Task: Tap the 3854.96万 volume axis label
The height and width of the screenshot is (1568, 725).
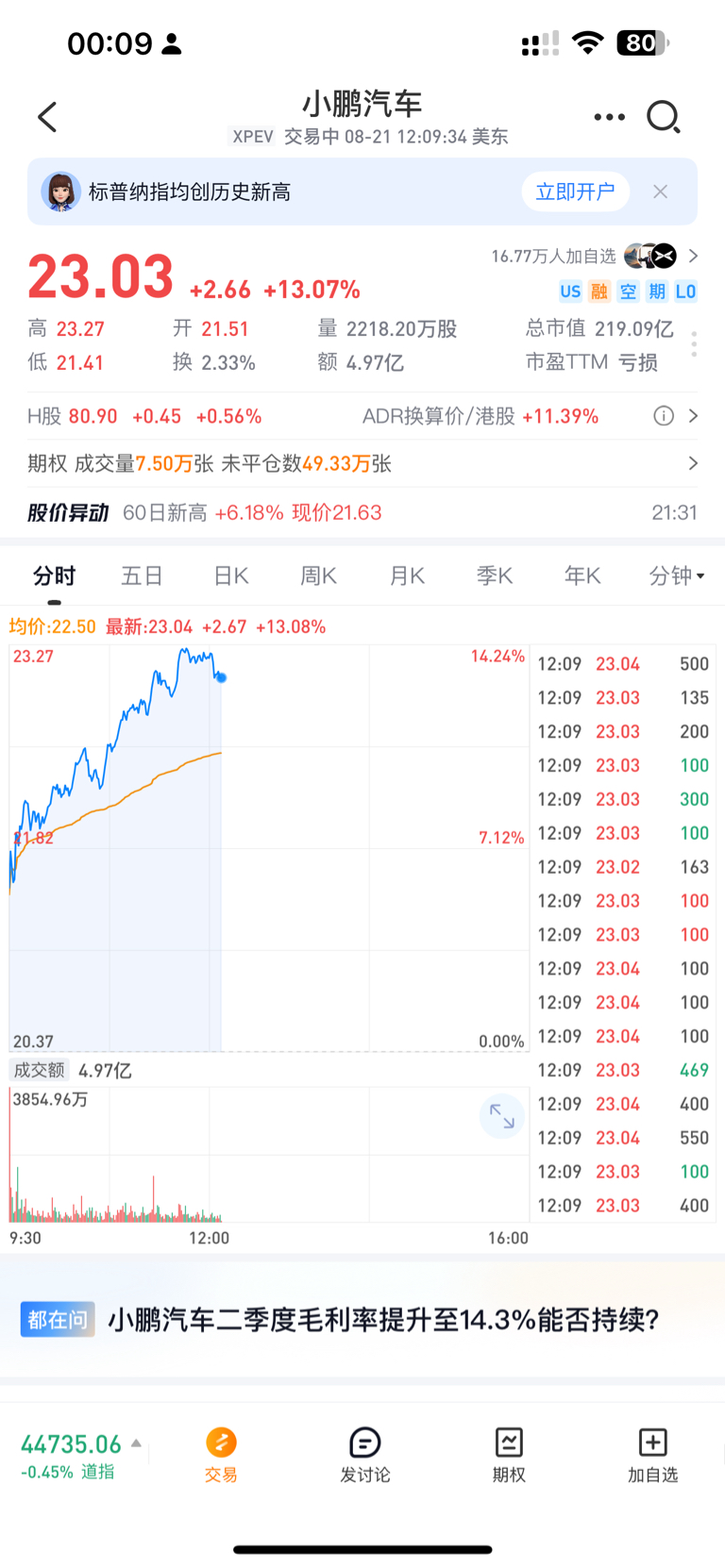Action: (50, 1099)
